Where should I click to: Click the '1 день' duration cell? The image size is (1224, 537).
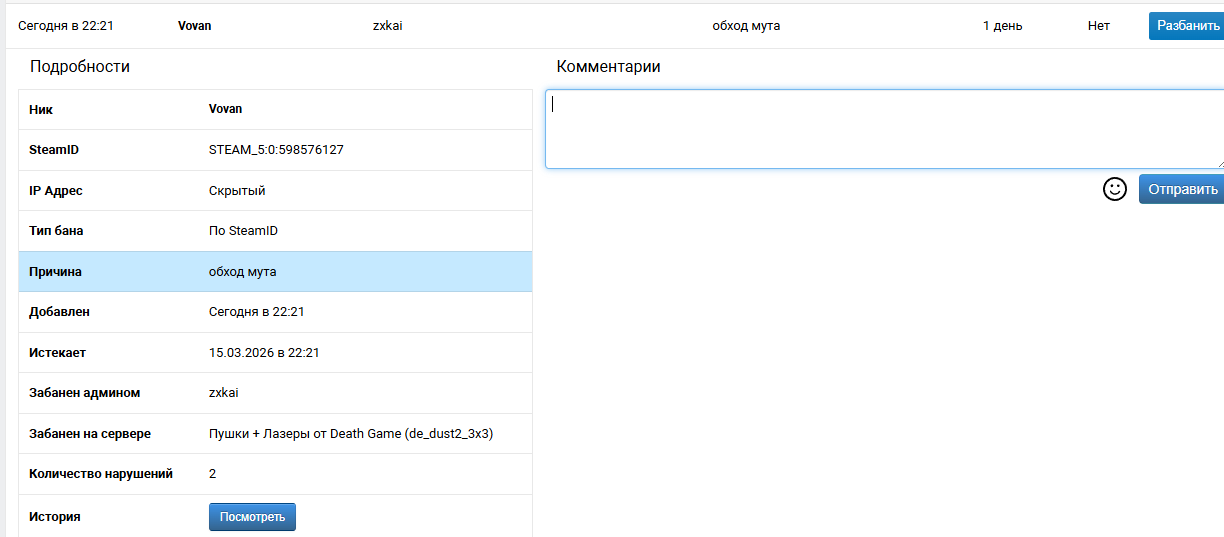click(1002, 26)
